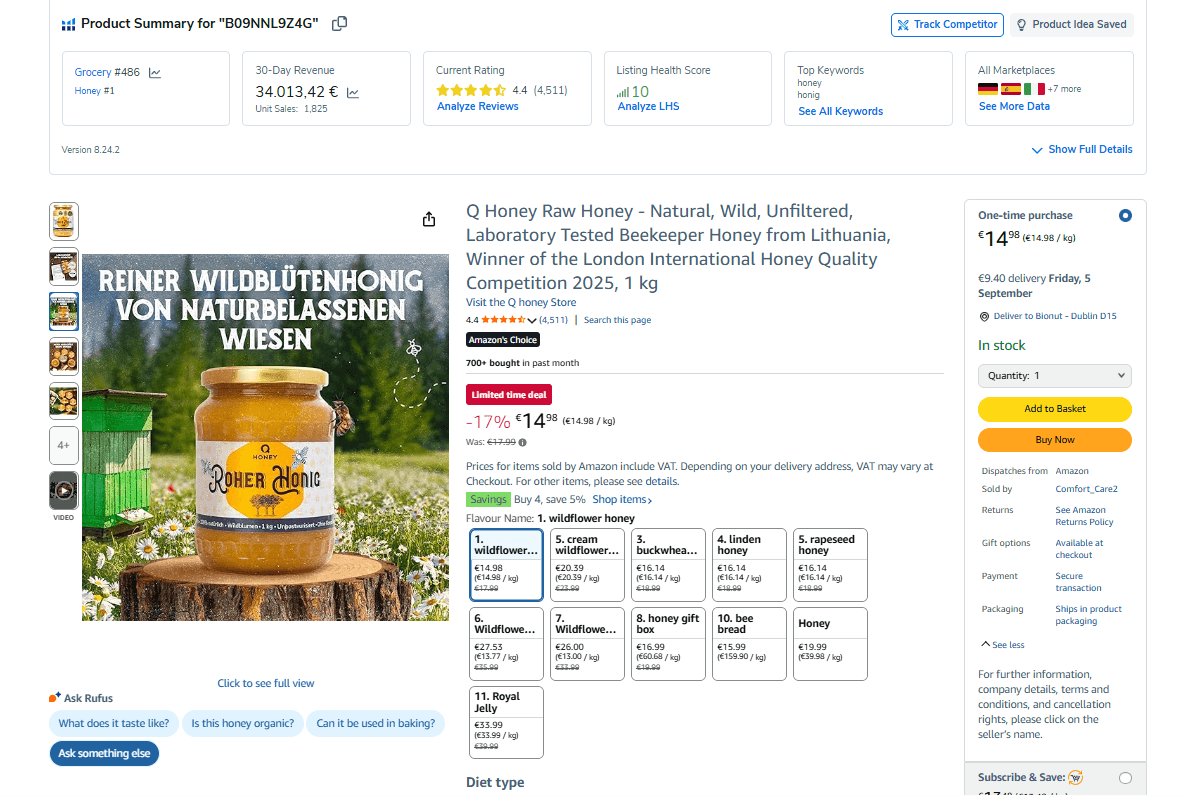Click the main honey jar product image

265,438
